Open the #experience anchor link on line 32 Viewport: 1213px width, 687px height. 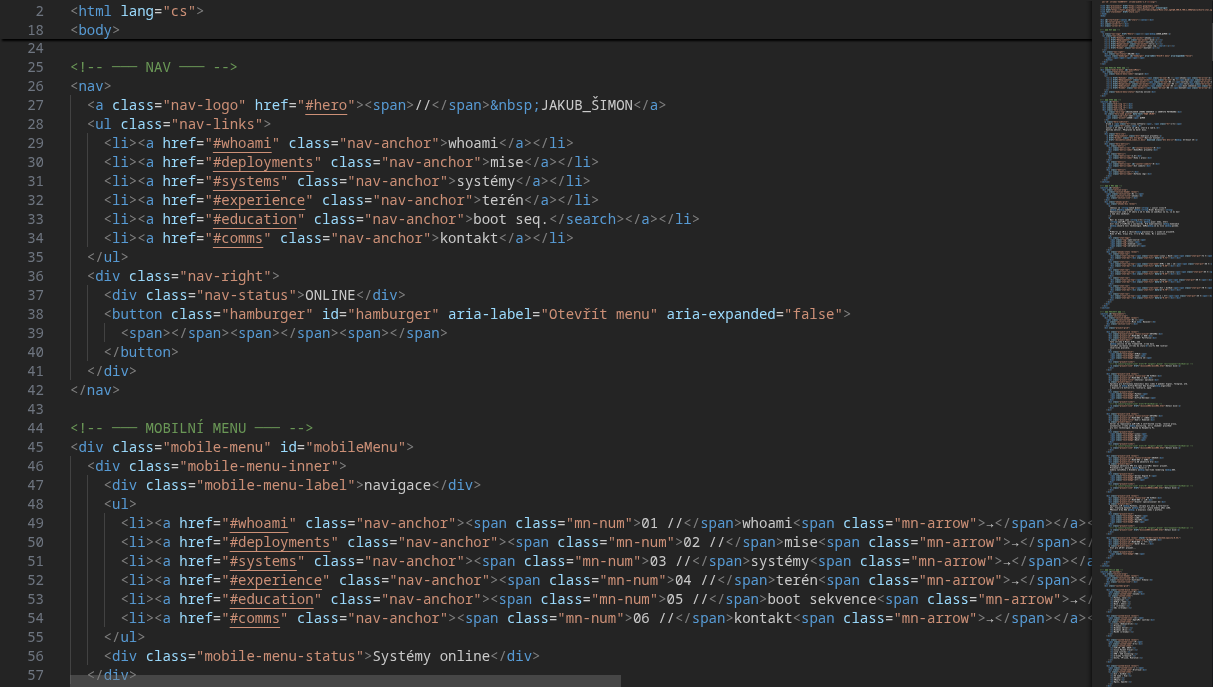click(259, 199)
